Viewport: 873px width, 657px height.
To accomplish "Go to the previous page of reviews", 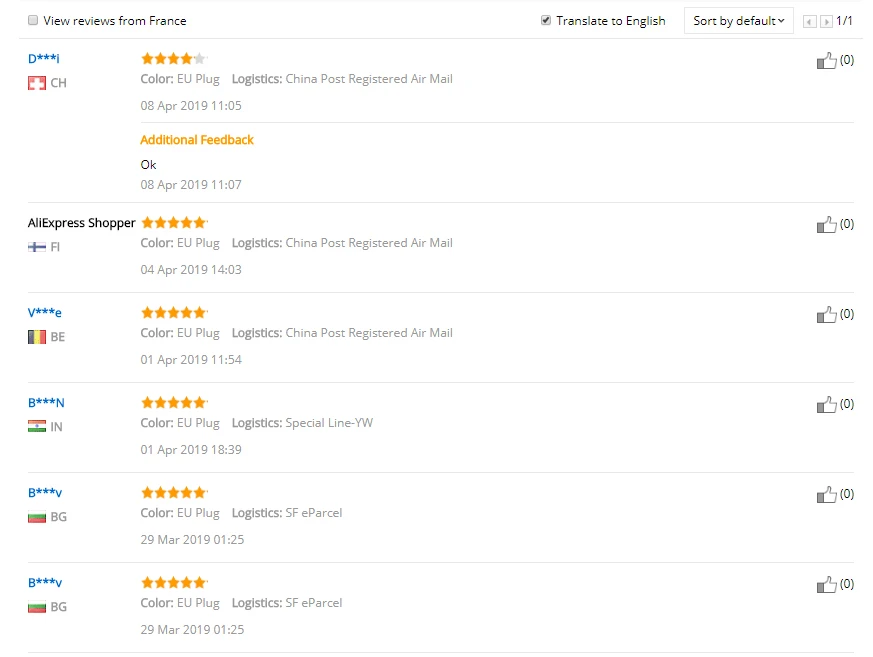I will point(810,21).
